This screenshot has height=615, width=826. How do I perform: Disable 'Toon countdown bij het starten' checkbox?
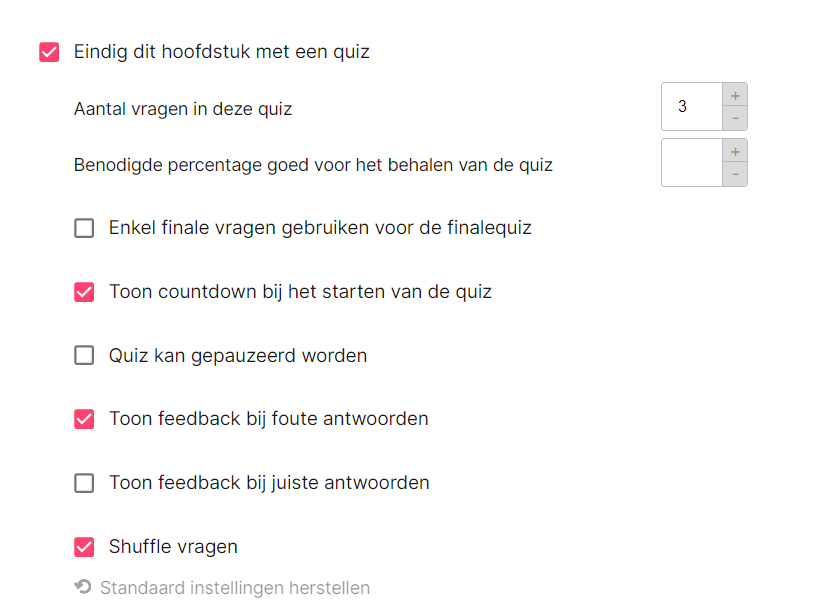(x=84, y=292)
